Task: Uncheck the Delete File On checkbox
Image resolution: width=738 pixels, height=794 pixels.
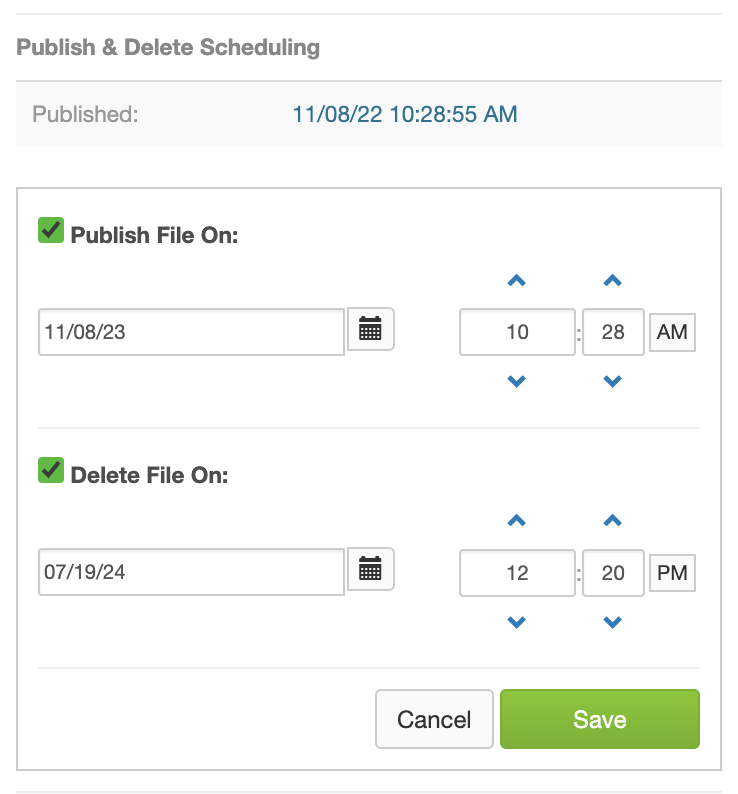Action: coord(51,470)
